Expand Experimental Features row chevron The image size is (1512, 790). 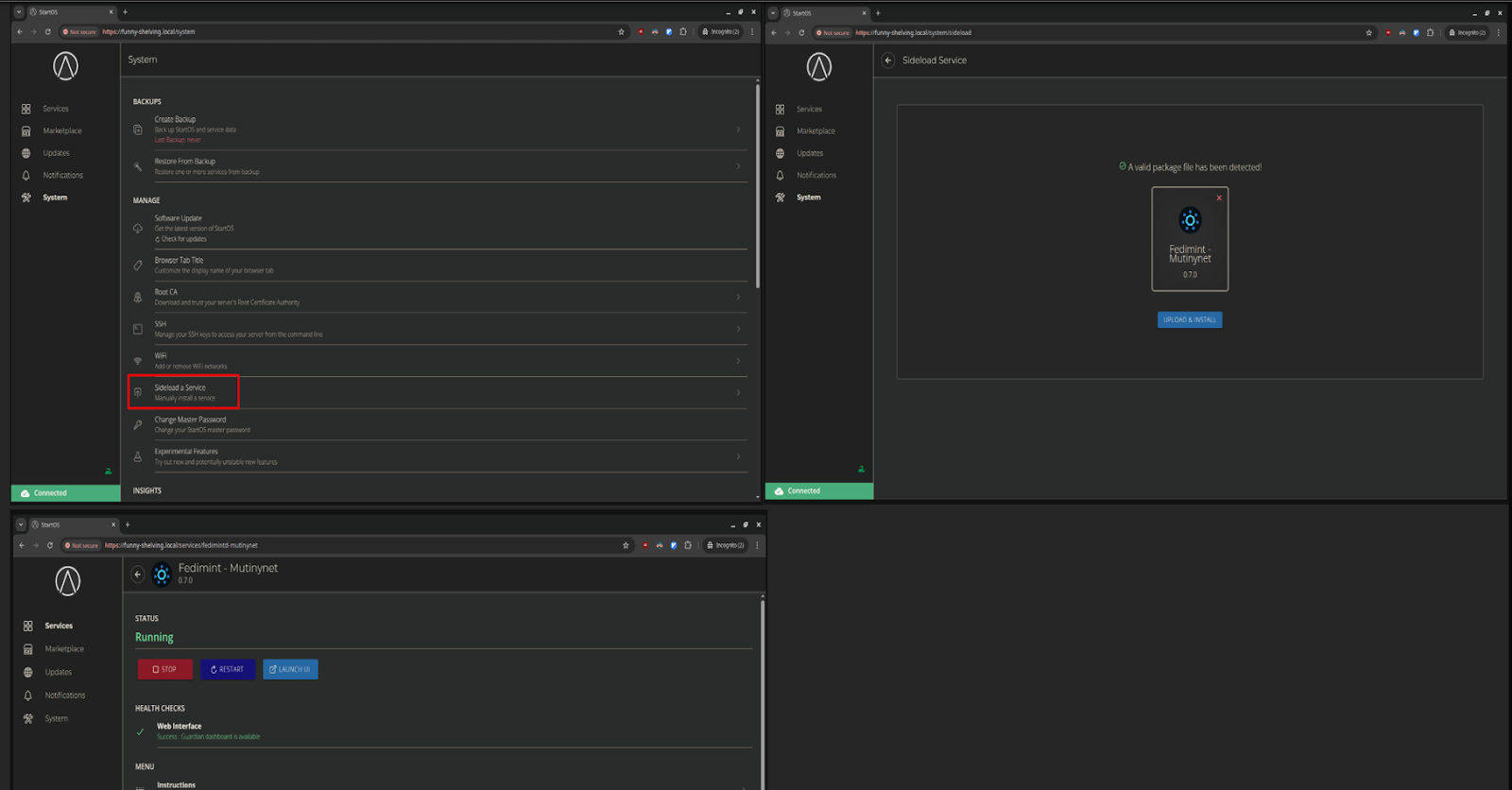point(738,456)
